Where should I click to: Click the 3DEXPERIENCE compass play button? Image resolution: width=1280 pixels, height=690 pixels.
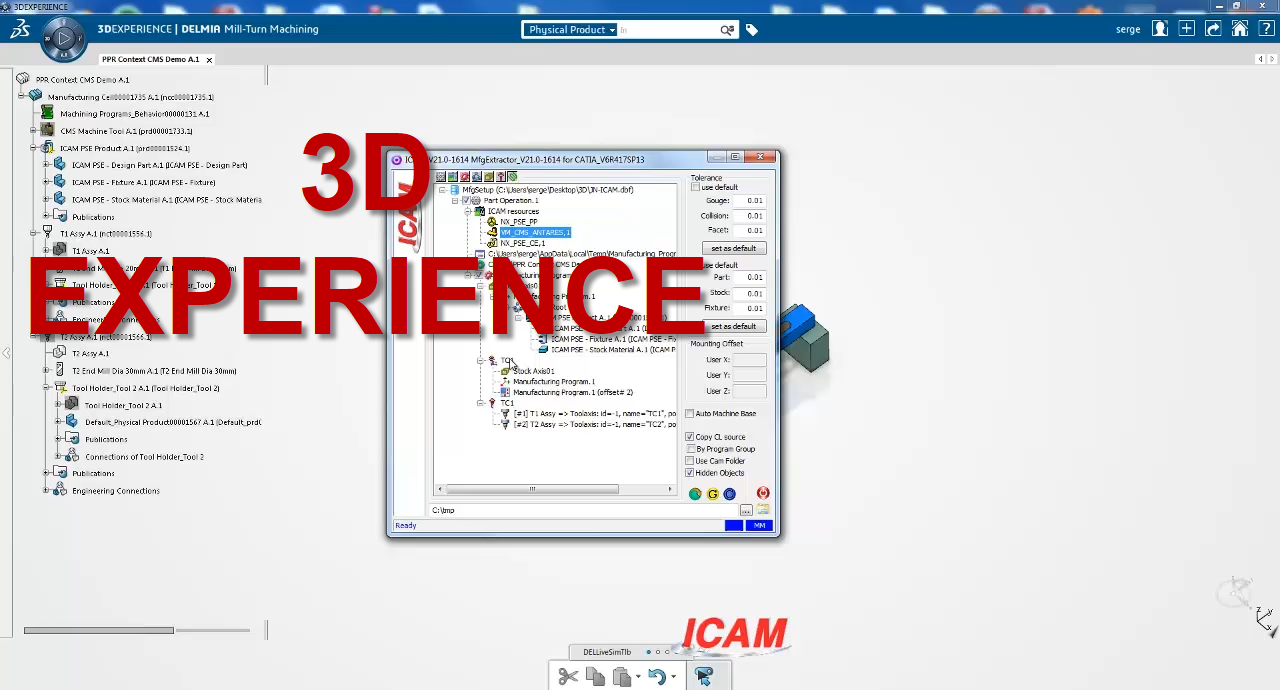click(x=64, y=39)
